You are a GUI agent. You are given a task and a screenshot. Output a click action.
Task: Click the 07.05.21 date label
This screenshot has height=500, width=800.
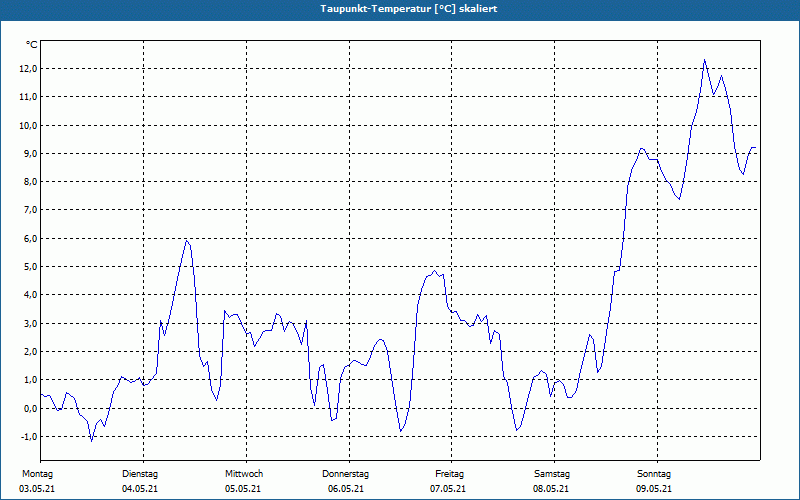(x=448, y=489)
